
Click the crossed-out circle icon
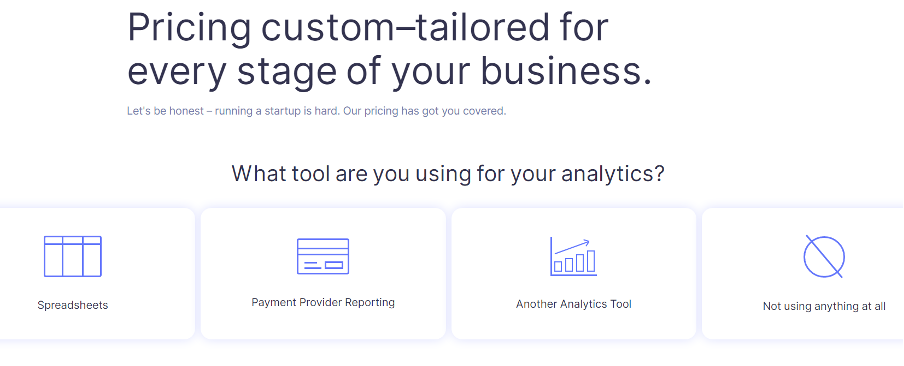click(x=824, y=256)
